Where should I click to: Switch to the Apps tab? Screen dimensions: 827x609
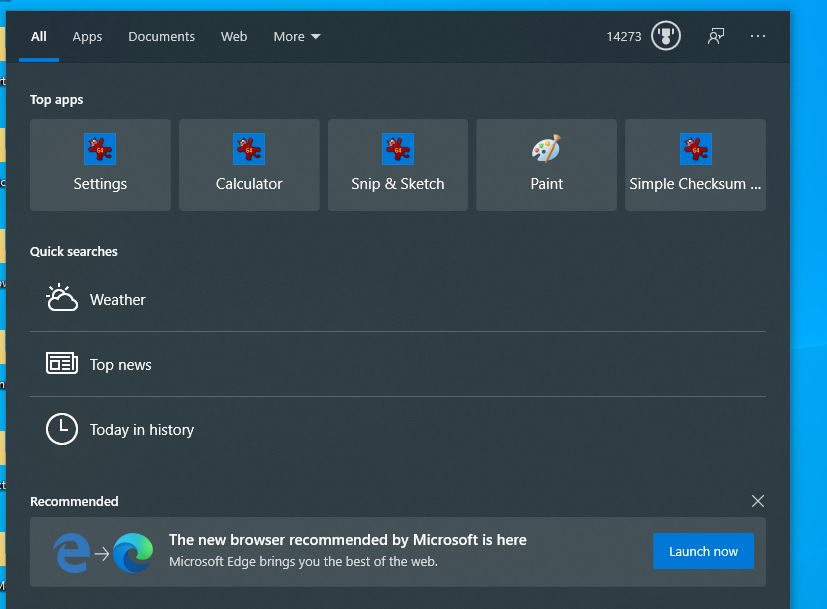pyautogui.click(x=87, y=36)
